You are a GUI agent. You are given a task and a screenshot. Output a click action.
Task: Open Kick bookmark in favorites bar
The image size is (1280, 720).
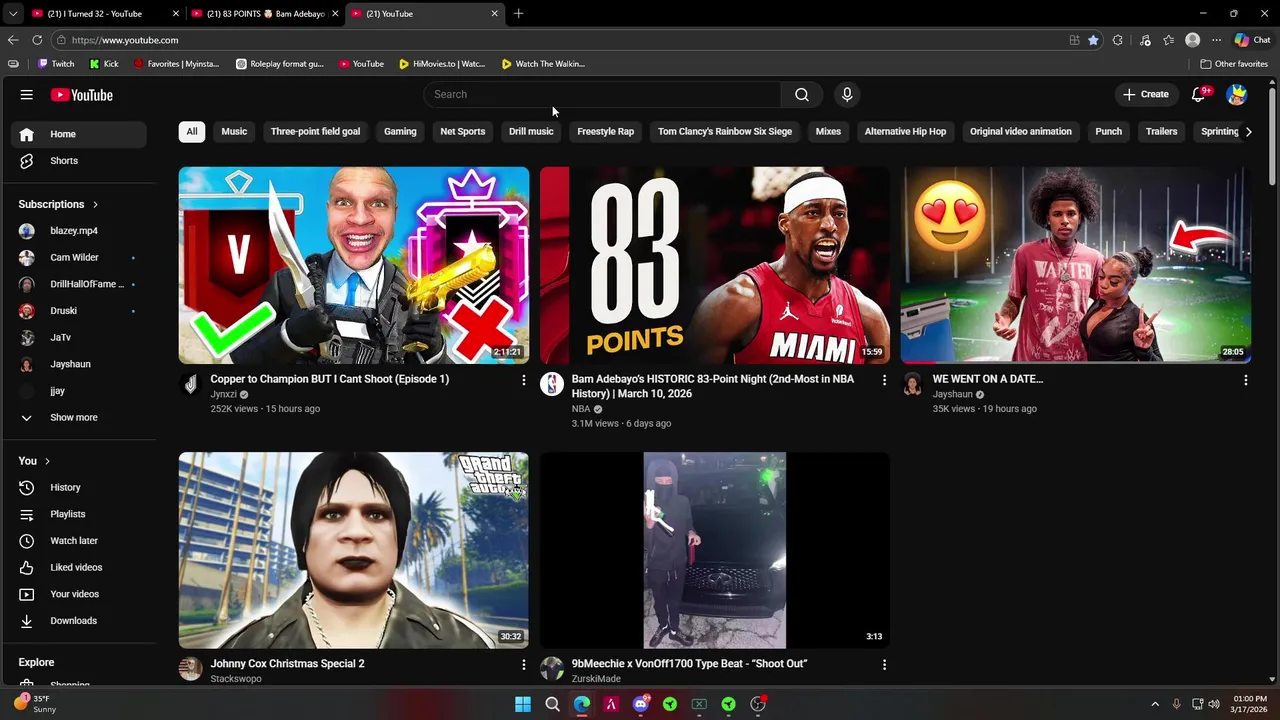(104, 64)
